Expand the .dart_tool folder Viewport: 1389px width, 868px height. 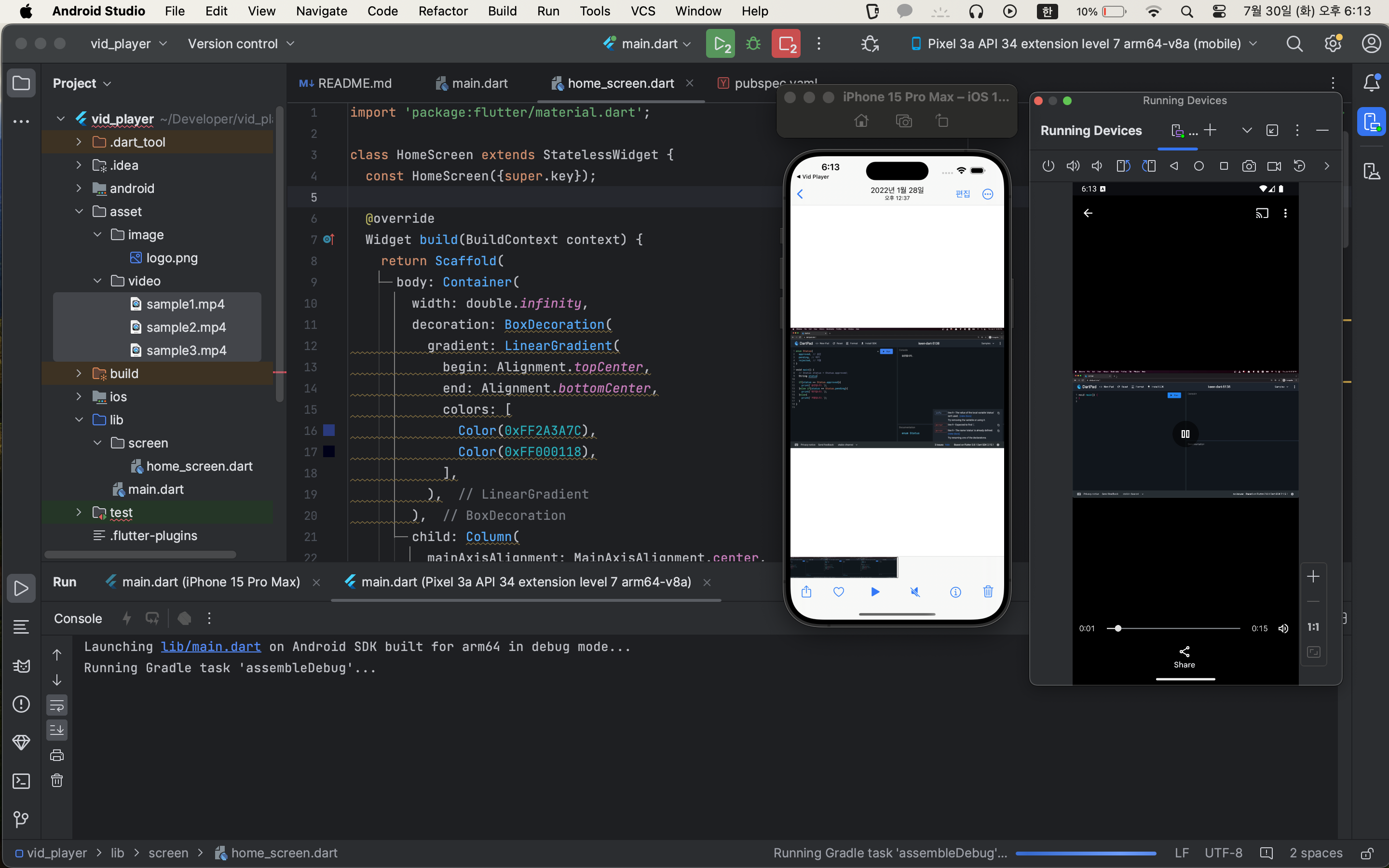(x=79, y=142)
